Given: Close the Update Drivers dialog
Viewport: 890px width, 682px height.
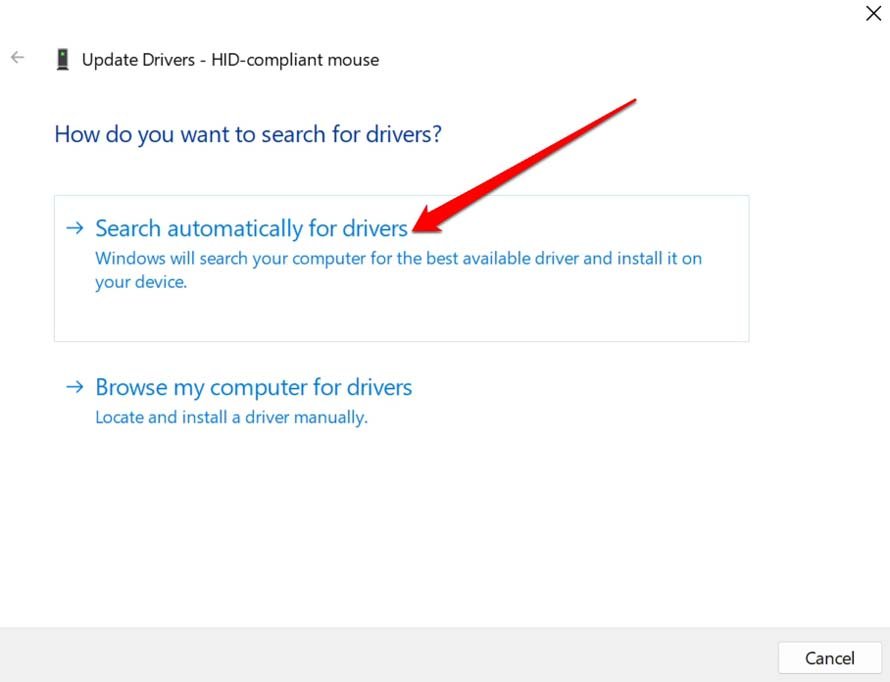Looking at the screenshot, I should click(x=873, y=14).
